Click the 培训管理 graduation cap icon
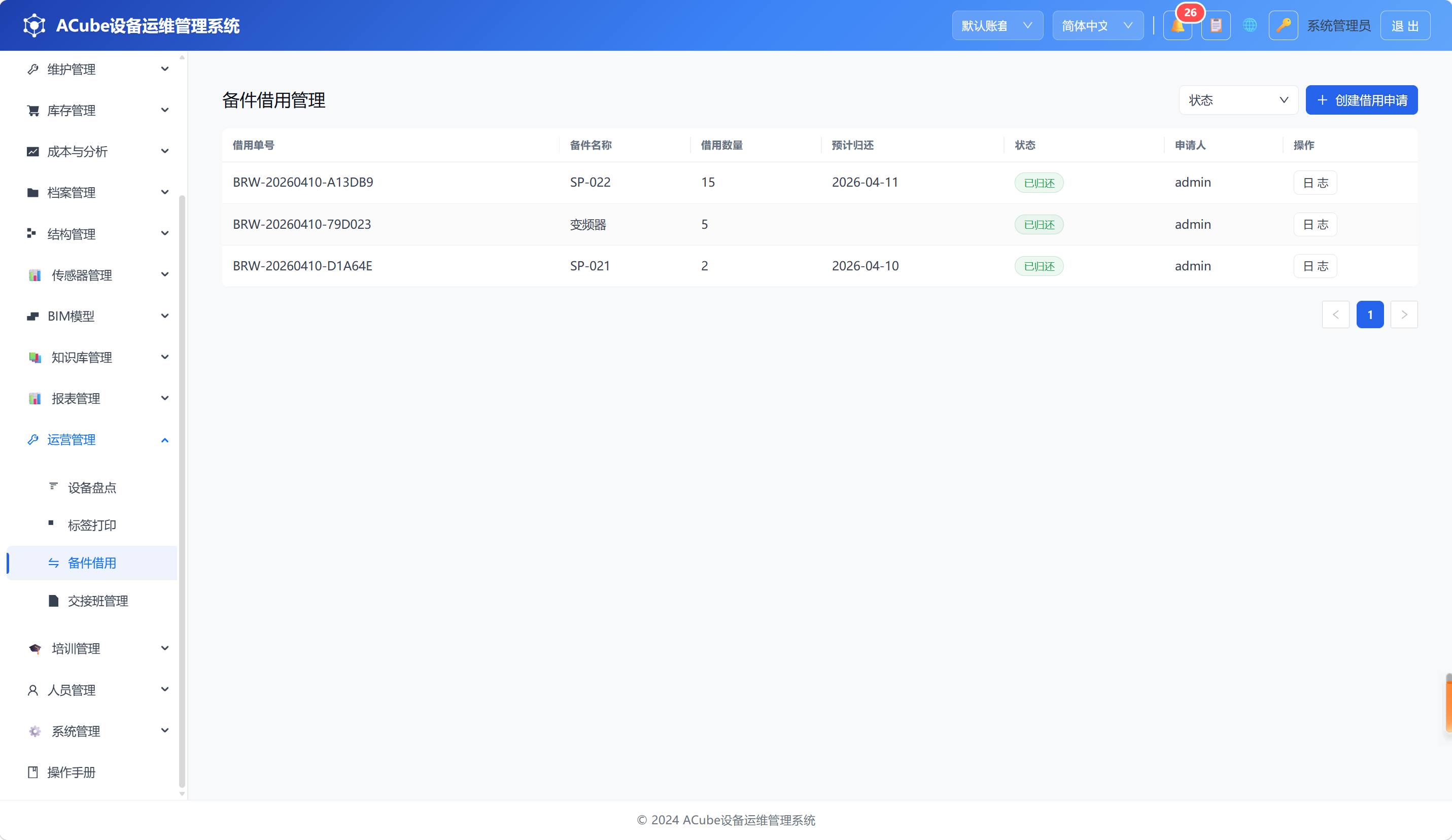The image size is (1452, 840). point(34,649)
